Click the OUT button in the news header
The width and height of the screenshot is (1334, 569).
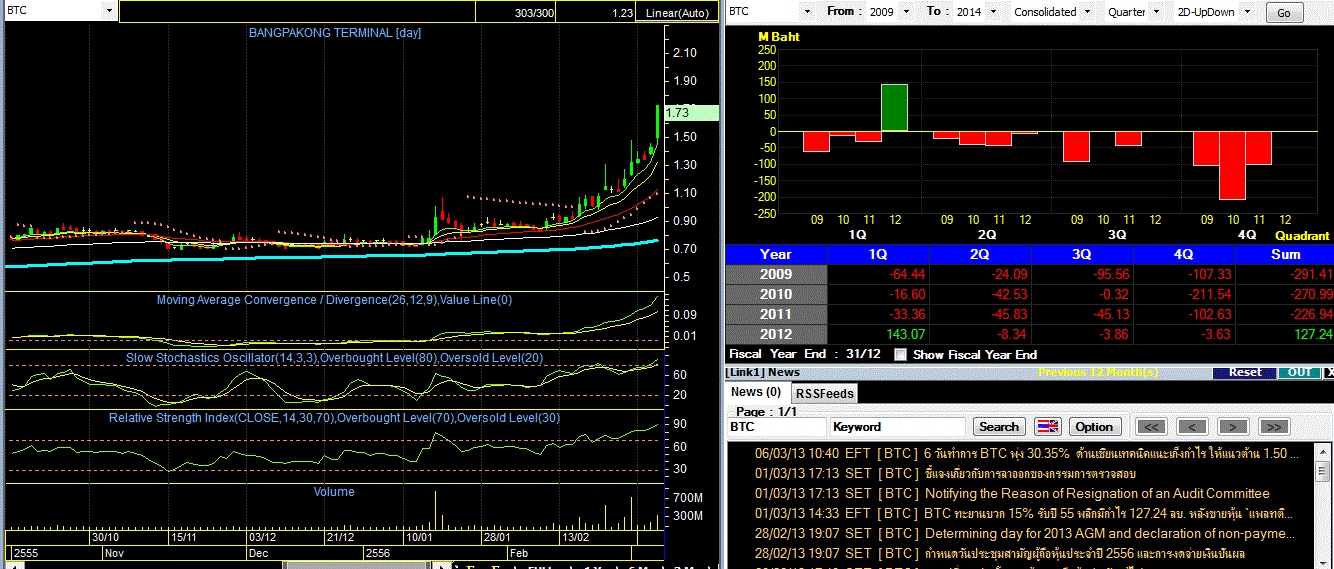click(x=1299, y=372)
